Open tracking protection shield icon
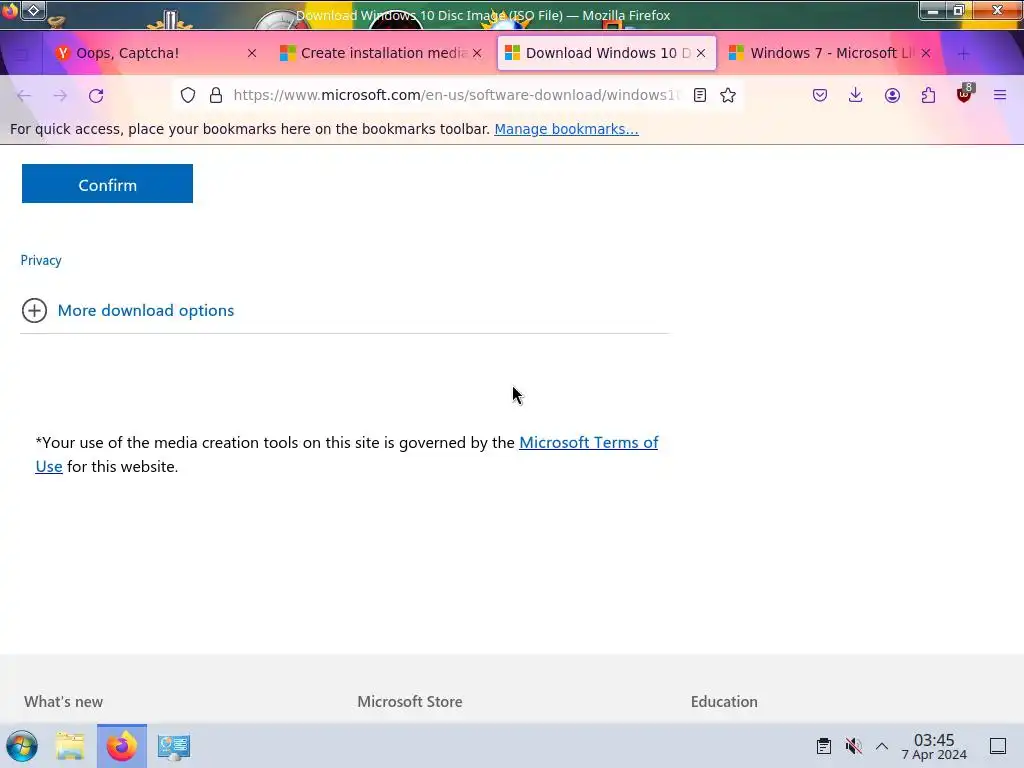1024x768 pixels. click(x=188, y=95)
